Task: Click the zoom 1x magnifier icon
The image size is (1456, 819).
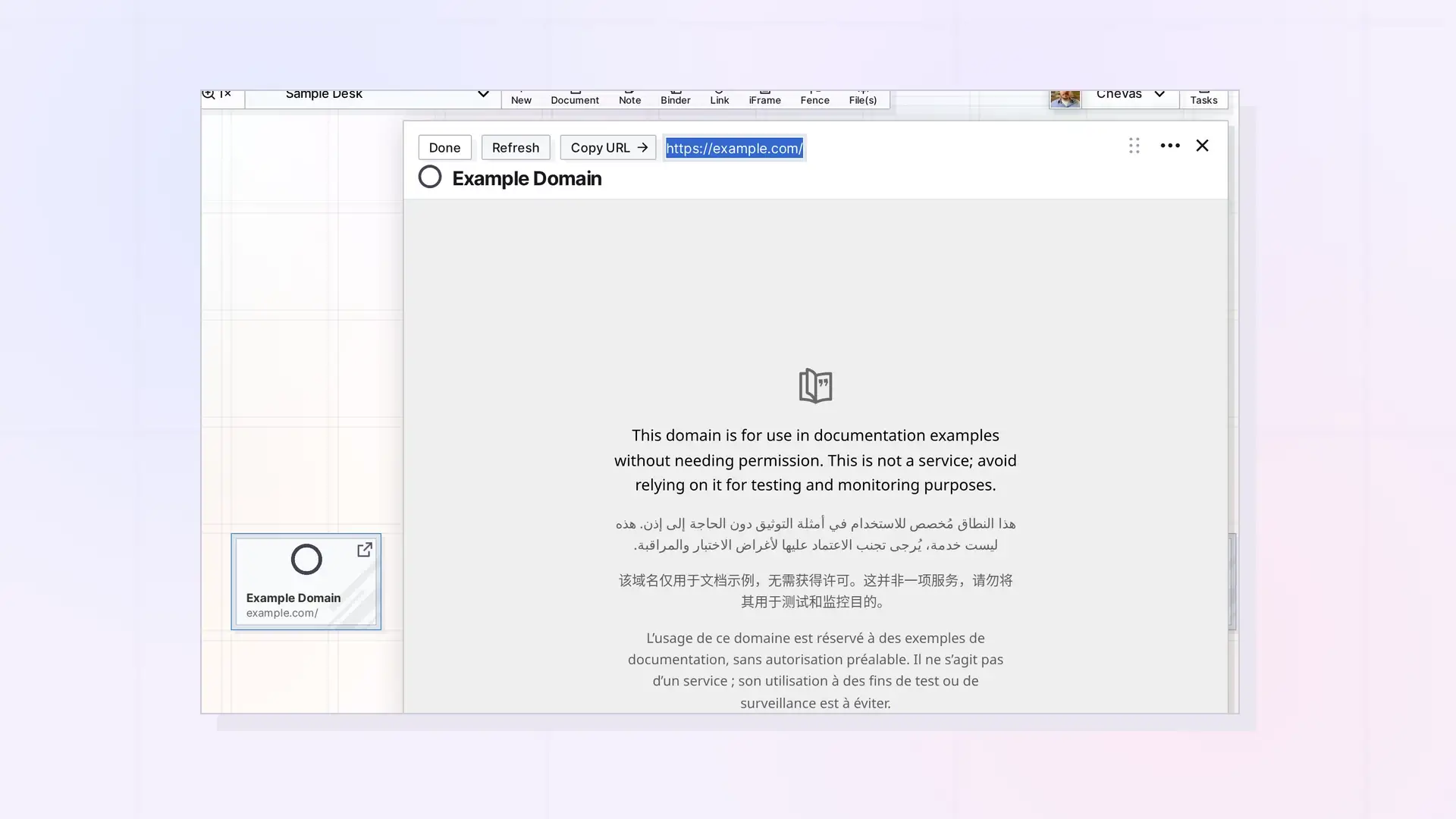Action: coord(209,95)
